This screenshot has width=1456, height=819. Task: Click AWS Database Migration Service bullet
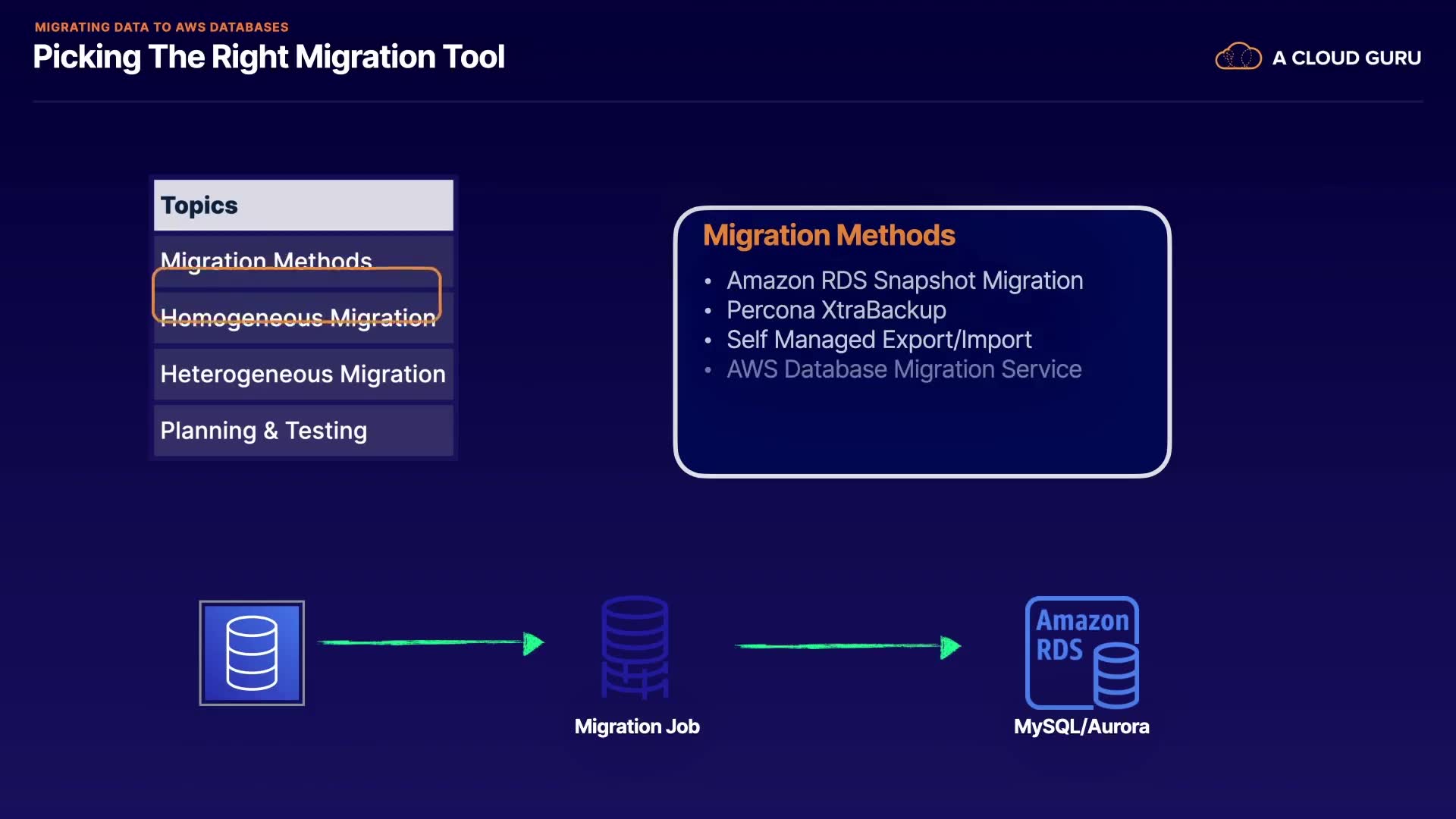pos(903,369)
